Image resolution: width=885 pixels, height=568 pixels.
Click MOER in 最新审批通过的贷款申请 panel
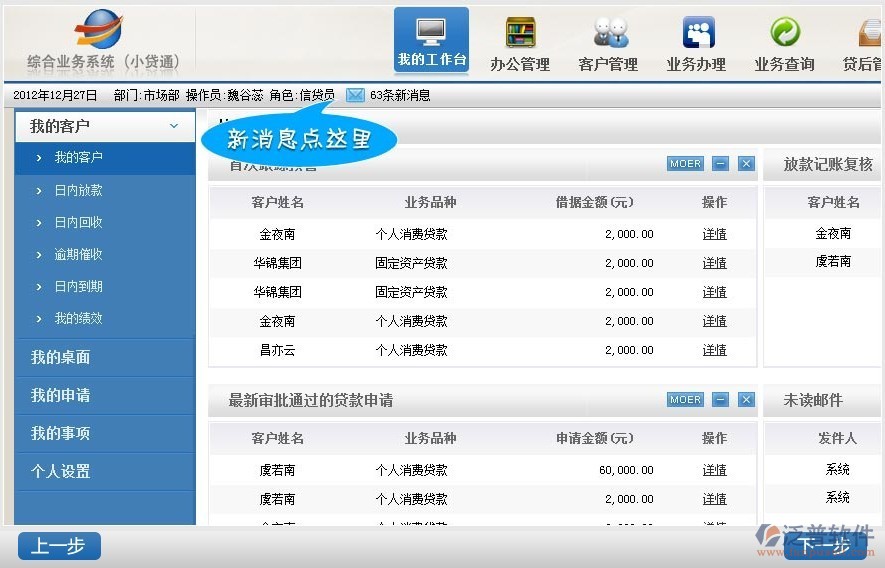685,400
